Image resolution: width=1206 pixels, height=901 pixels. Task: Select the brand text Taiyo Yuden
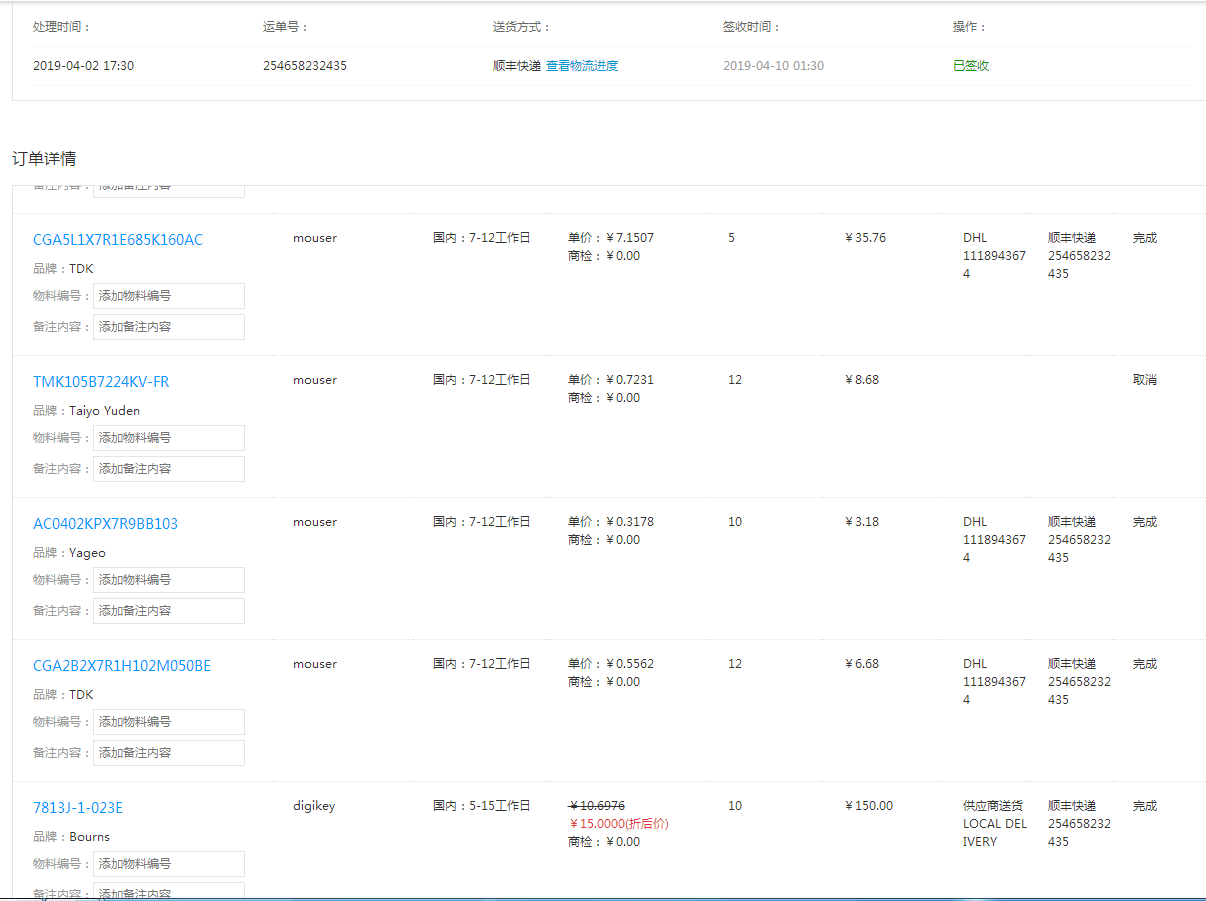[105, 411]
